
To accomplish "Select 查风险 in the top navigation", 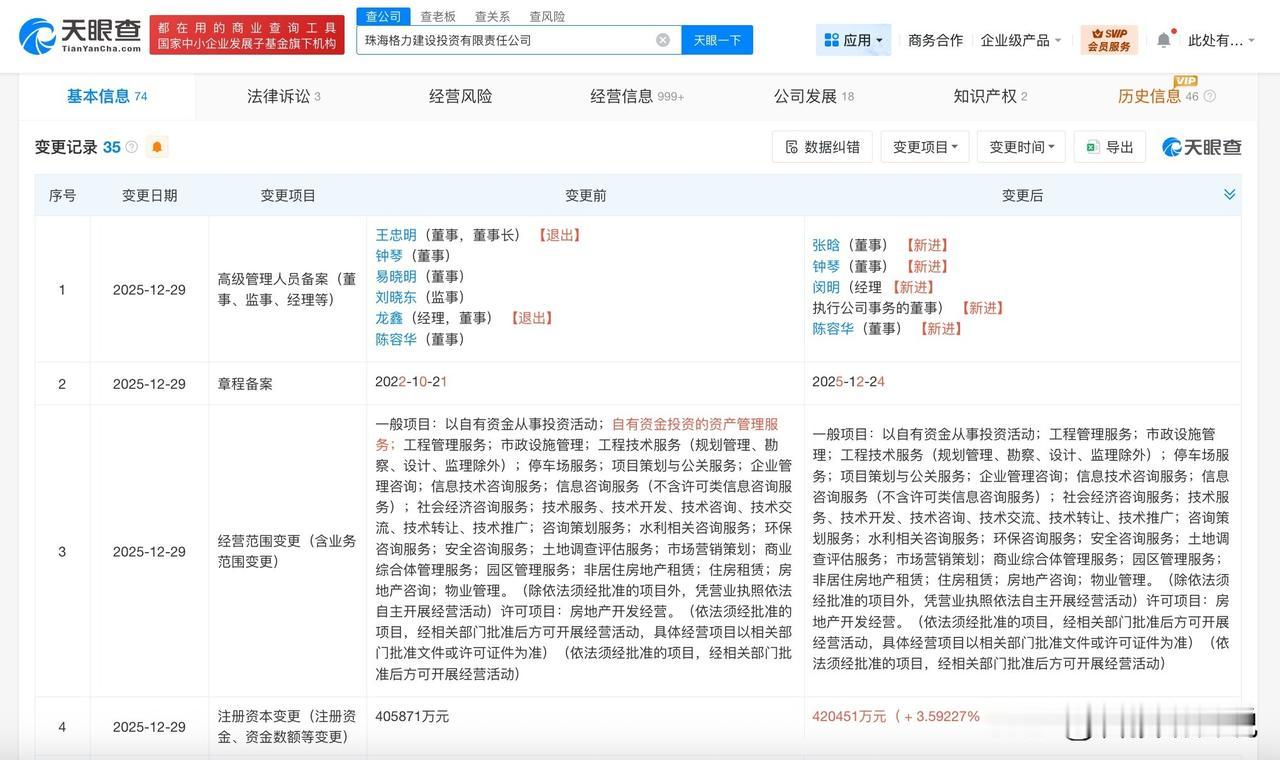I will tap(546, 16).
